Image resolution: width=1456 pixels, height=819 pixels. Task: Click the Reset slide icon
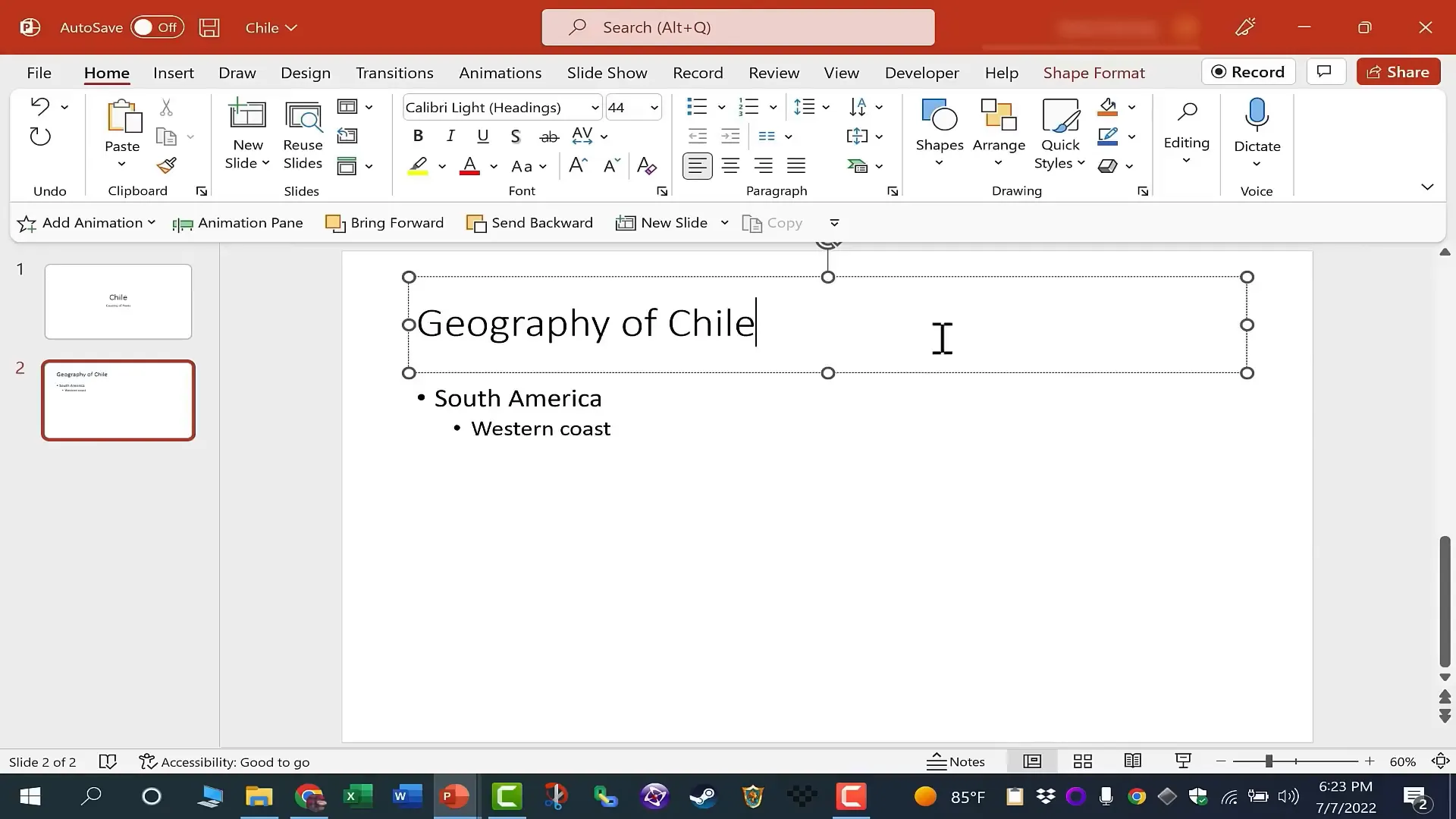pyautogui.click(x=347, y=136)
